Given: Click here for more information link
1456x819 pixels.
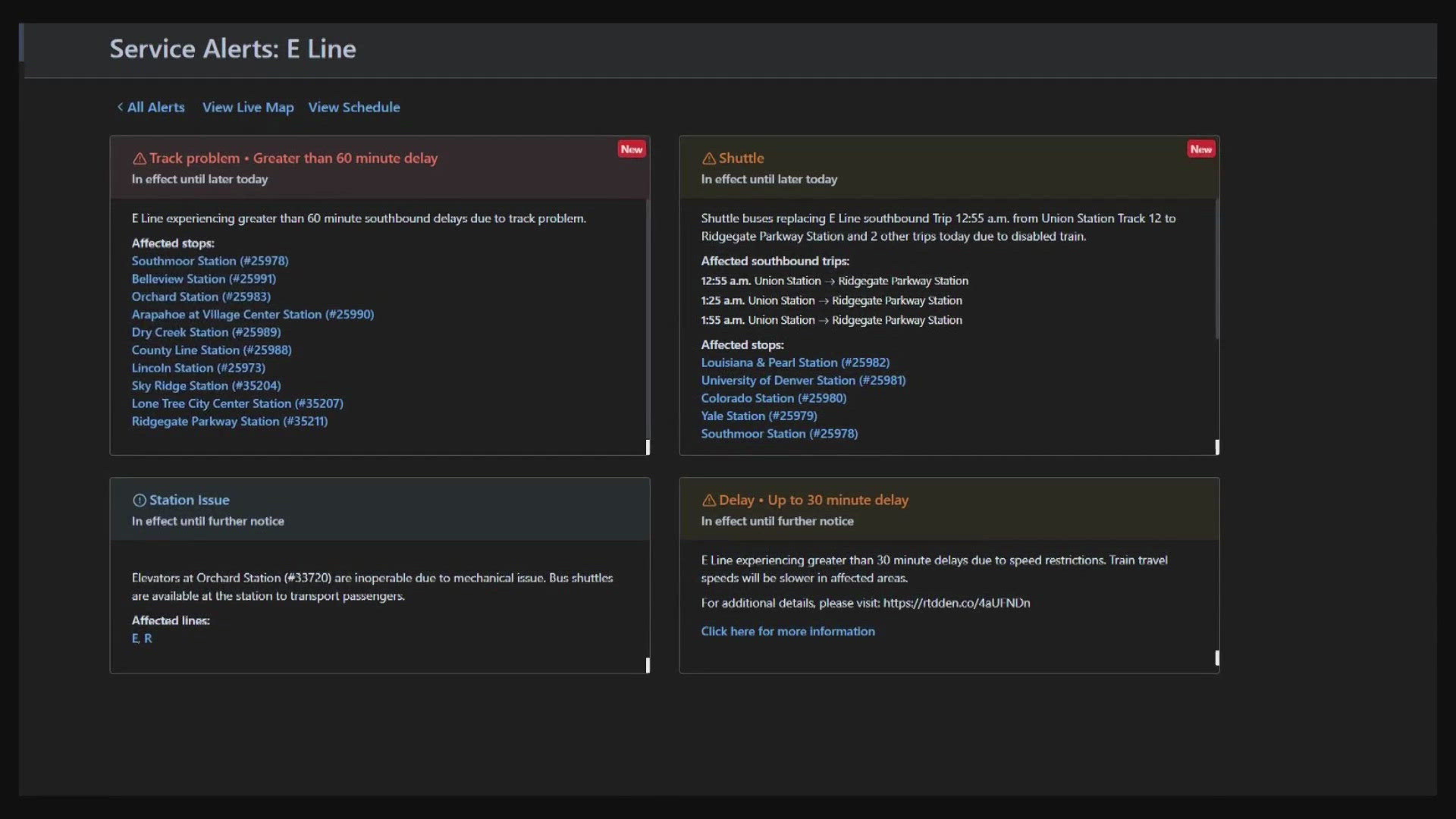Looking at the screenshot, I should click(x=788, y=632).
